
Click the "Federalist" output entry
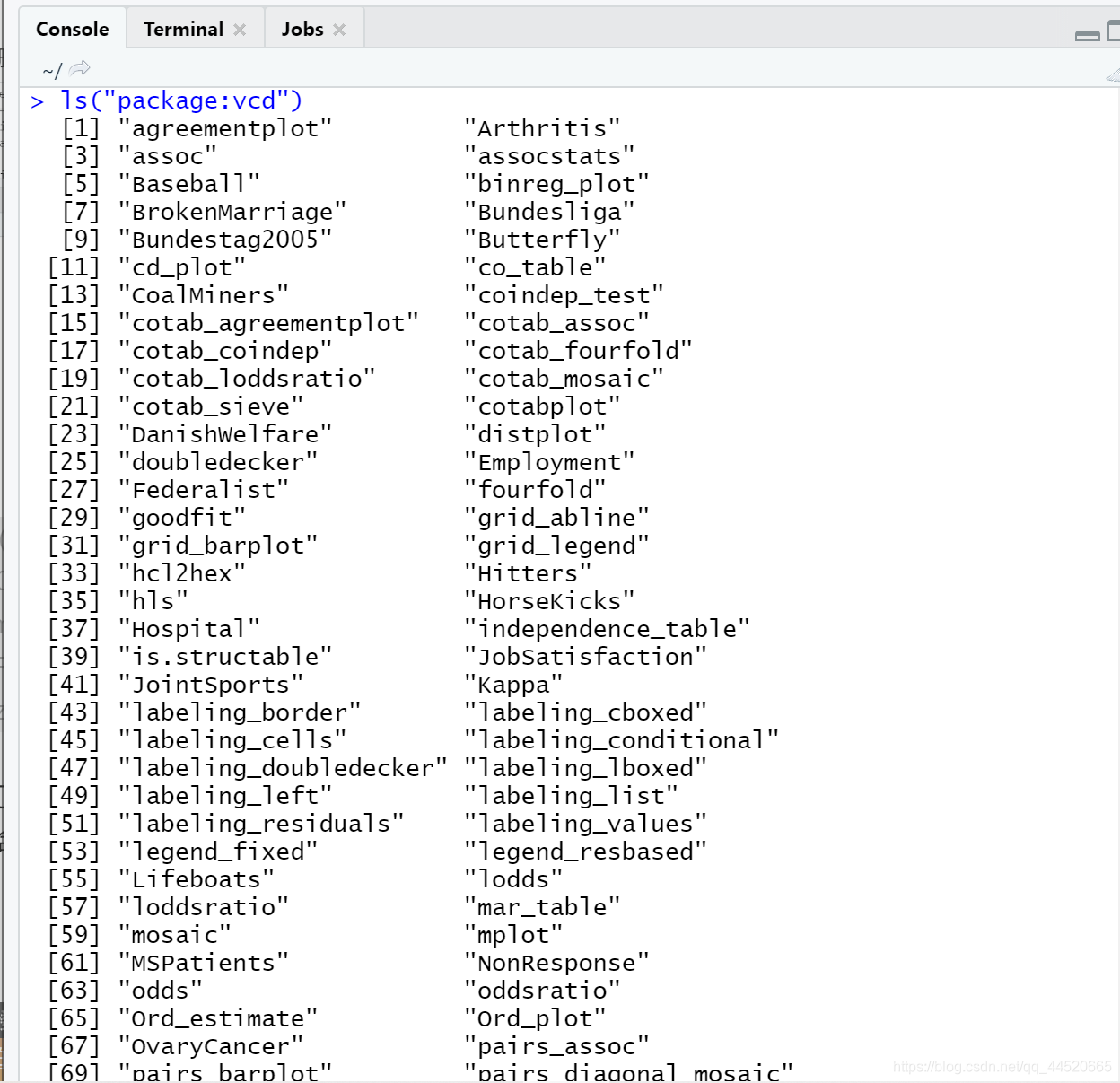coord(204,490)
